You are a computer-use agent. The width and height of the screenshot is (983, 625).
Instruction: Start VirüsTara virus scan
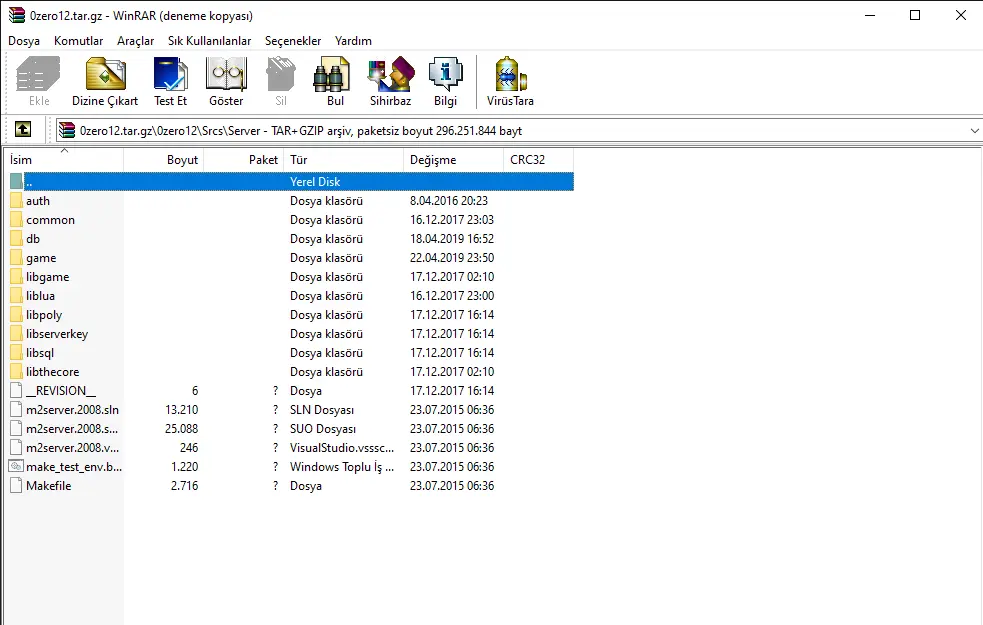click(510, 81)
